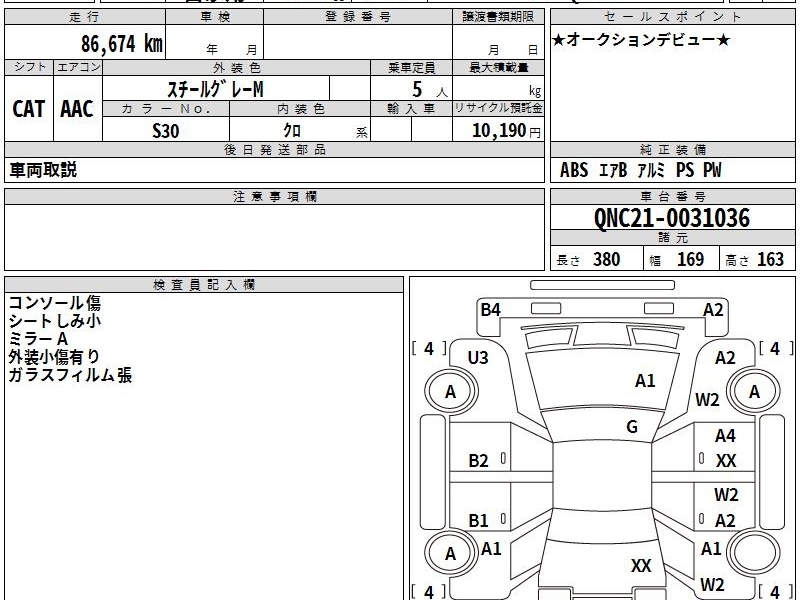Click the スチールグレーM exterior color value
The width and height of the screenshot is (800, 600).
click(215, 89)
